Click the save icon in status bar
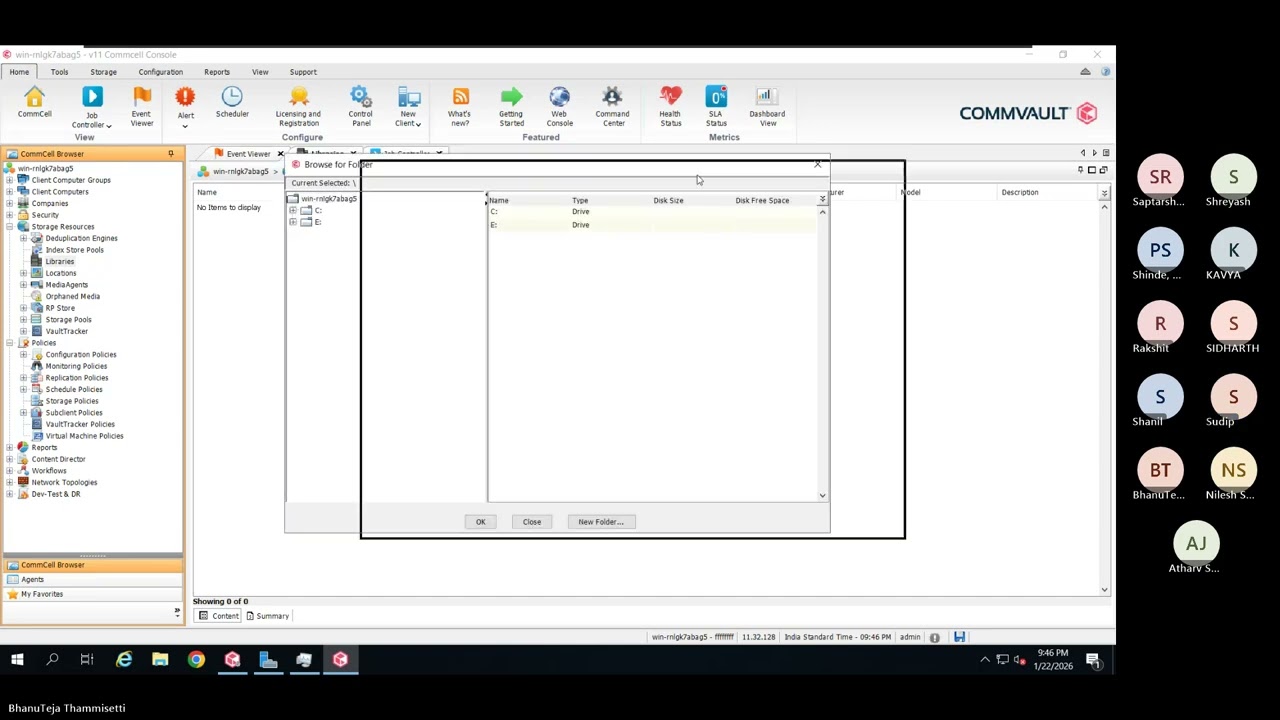The image size is (1280, 720). coord(959,637)
